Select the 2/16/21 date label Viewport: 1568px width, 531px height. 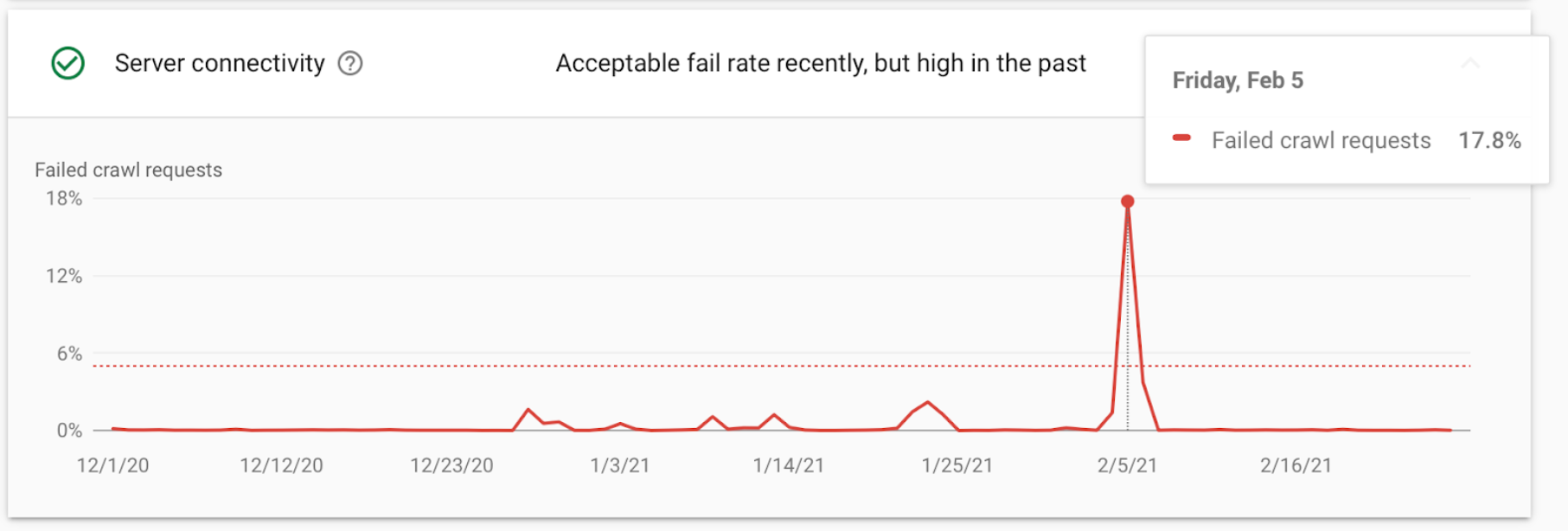click(1295, 465)
